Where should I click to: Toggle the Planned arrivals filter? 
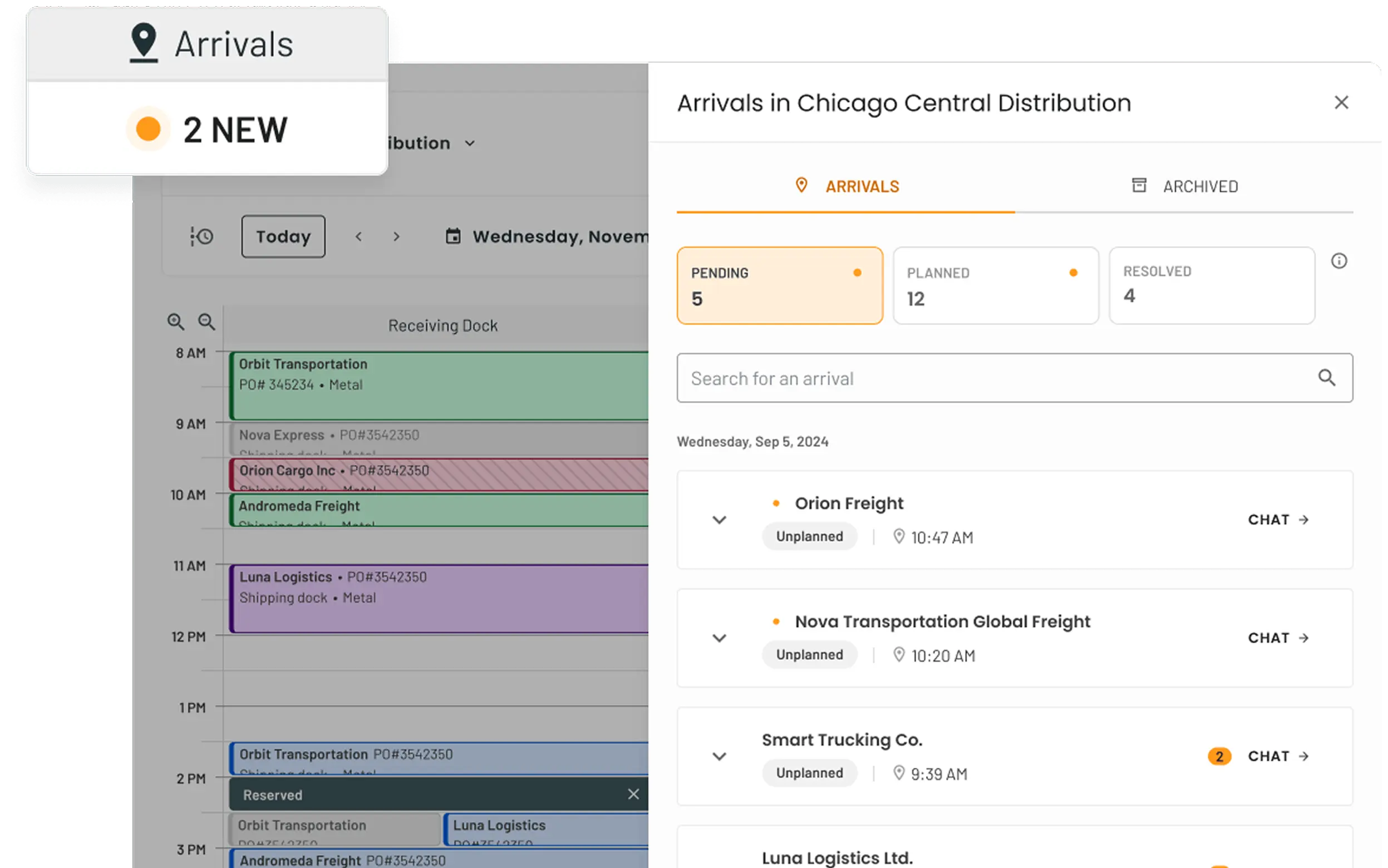coord(996,285)
